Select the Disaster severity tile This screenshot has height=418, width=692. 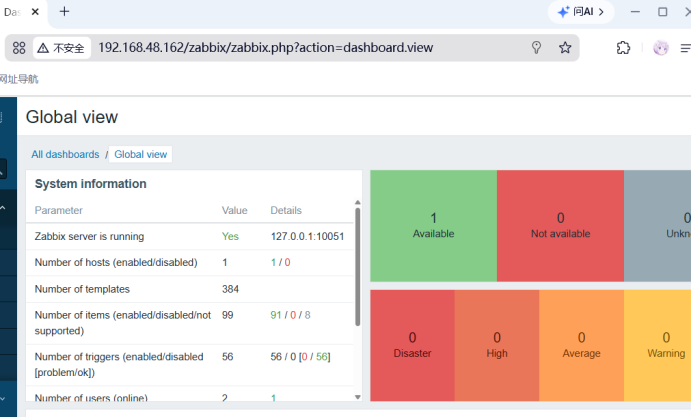coord(412,346)
